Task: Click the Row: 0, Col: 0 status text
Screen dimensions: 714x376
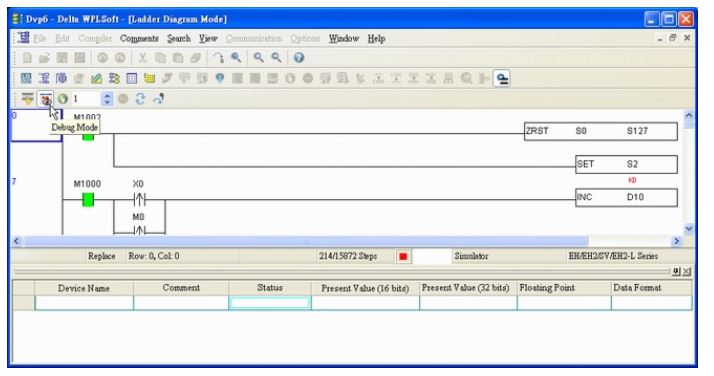Action: (x=154, y=256)
